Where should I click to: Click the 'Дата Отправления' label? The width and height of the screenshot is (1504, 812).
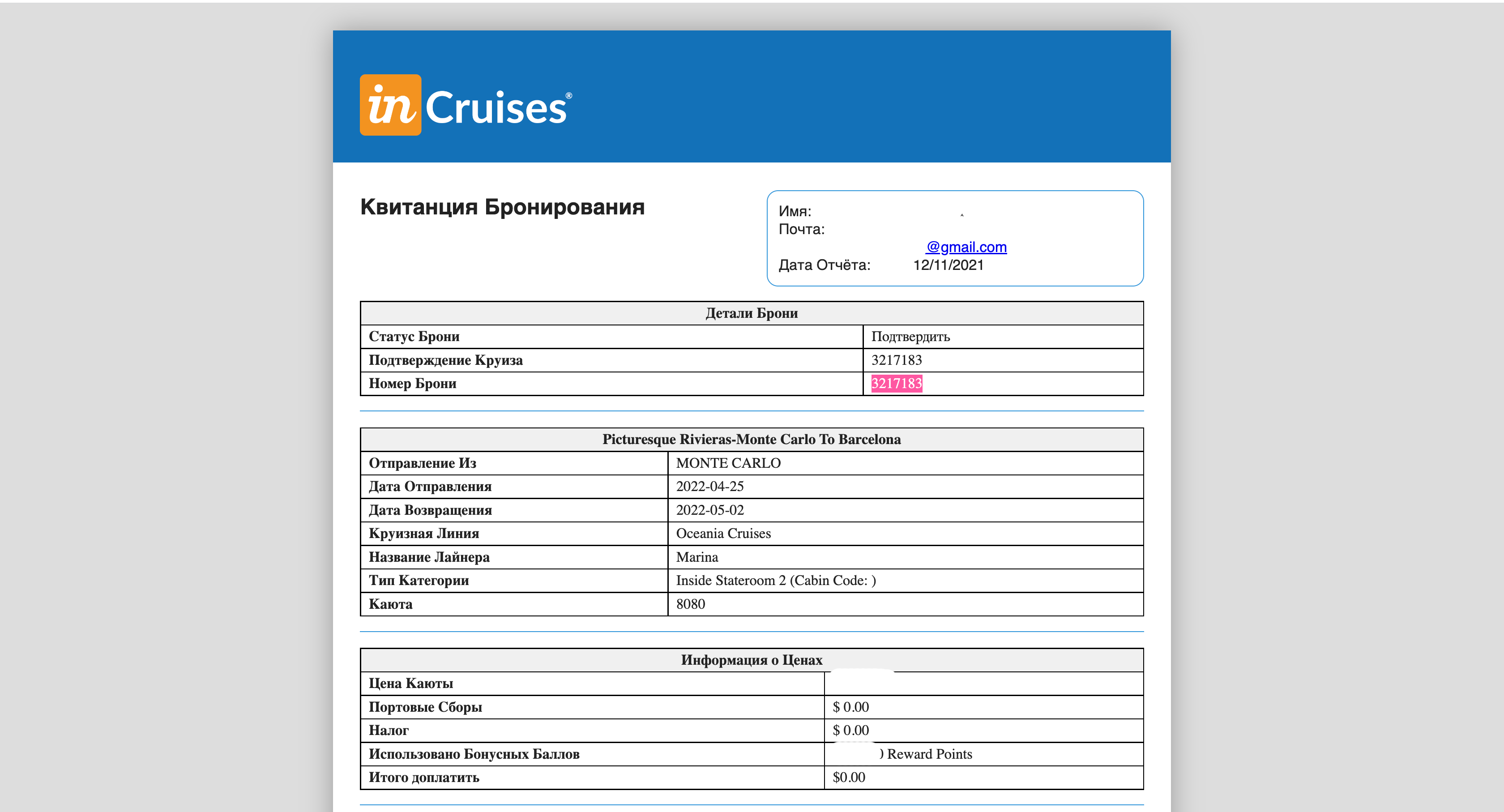pos(430,486)
